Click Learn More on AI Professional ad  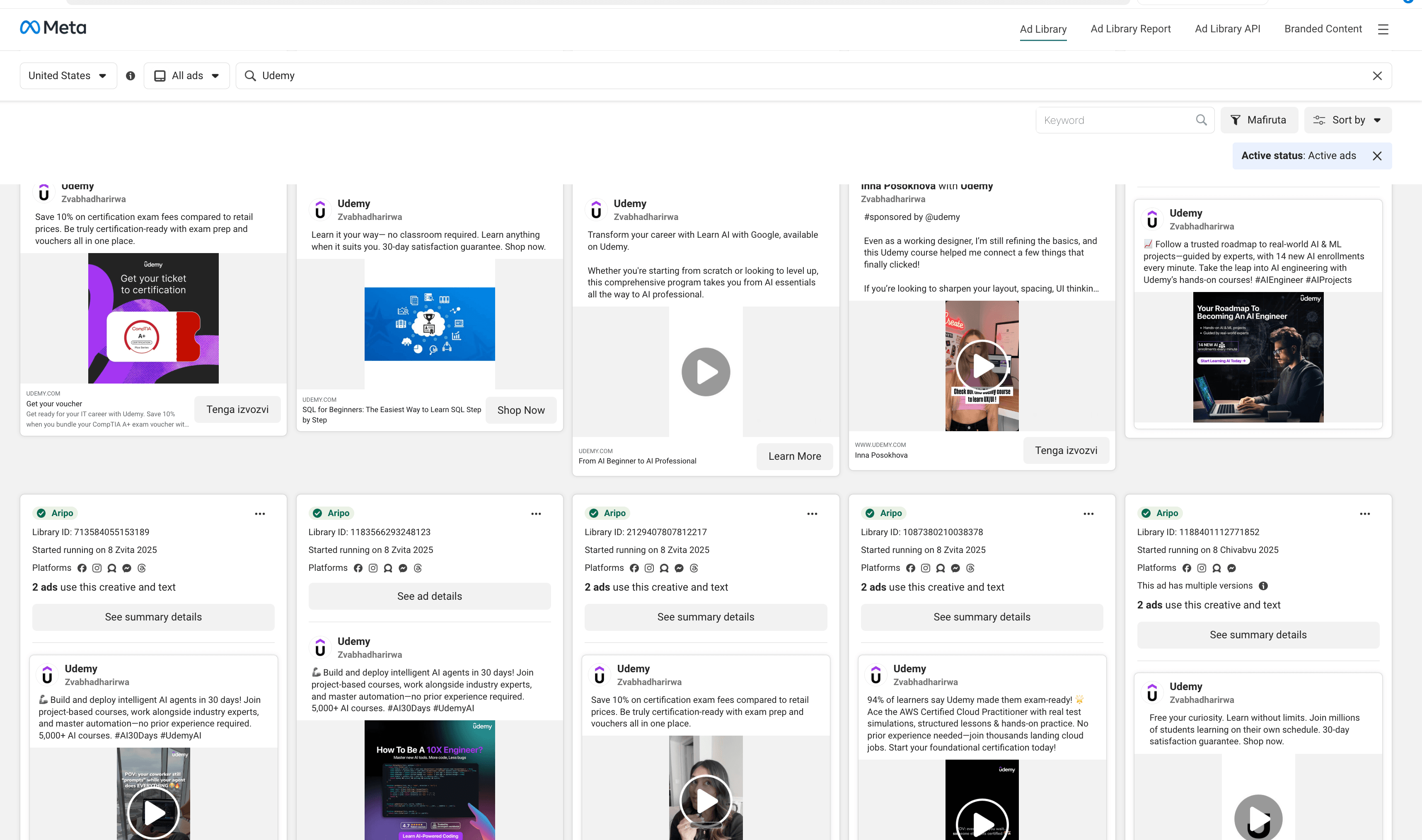click(794, 456)
